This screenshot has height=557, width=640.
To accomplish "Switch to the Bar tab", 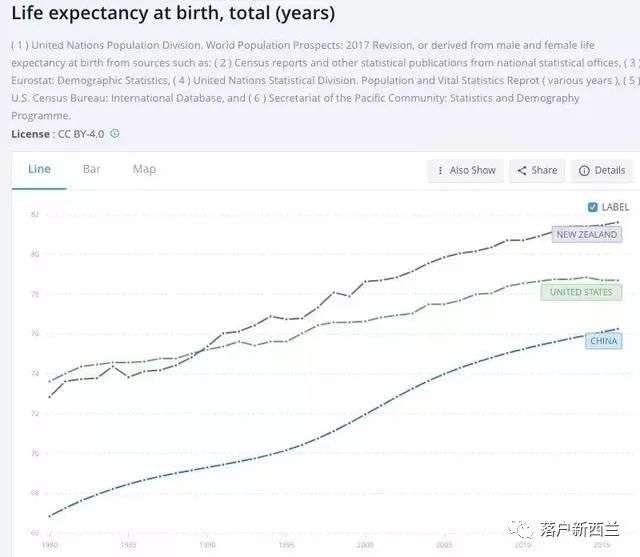I will pos(92,169).
